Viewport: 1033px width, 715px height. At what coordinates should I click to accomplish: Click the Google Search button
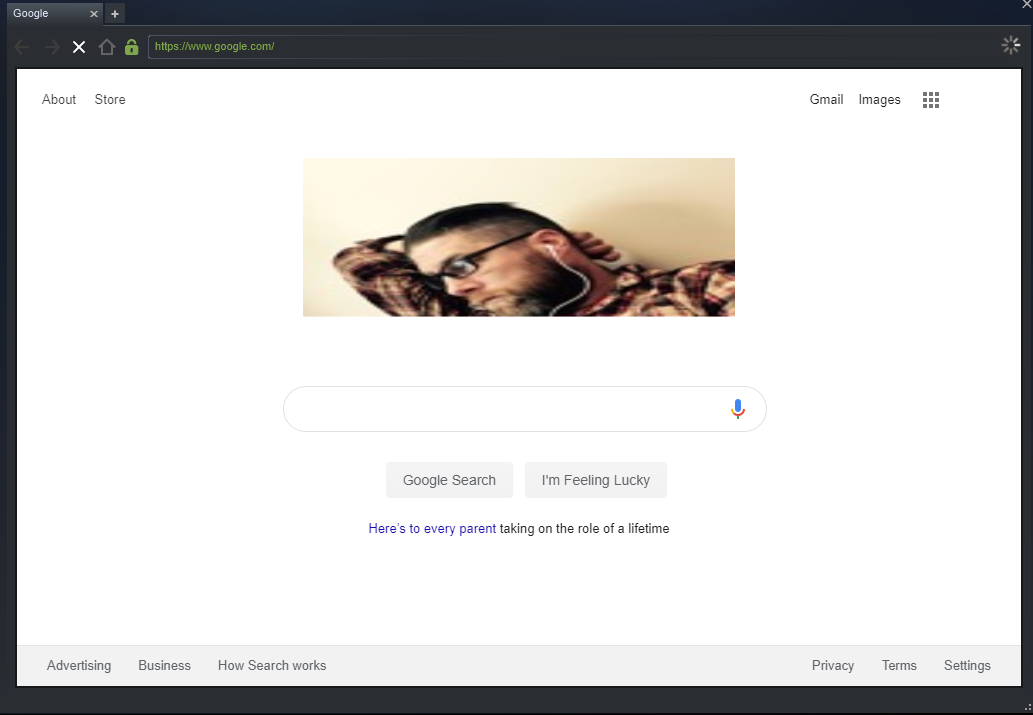point(449,480)
